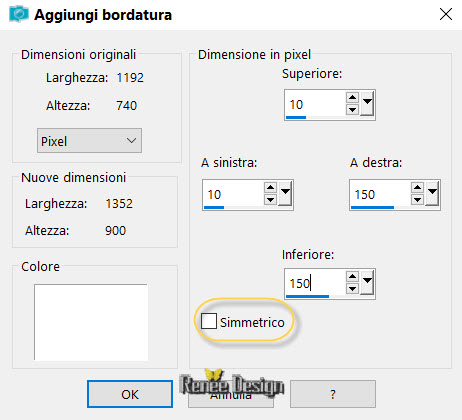Select the A destra value field showing 150

(x=380, y=194)
